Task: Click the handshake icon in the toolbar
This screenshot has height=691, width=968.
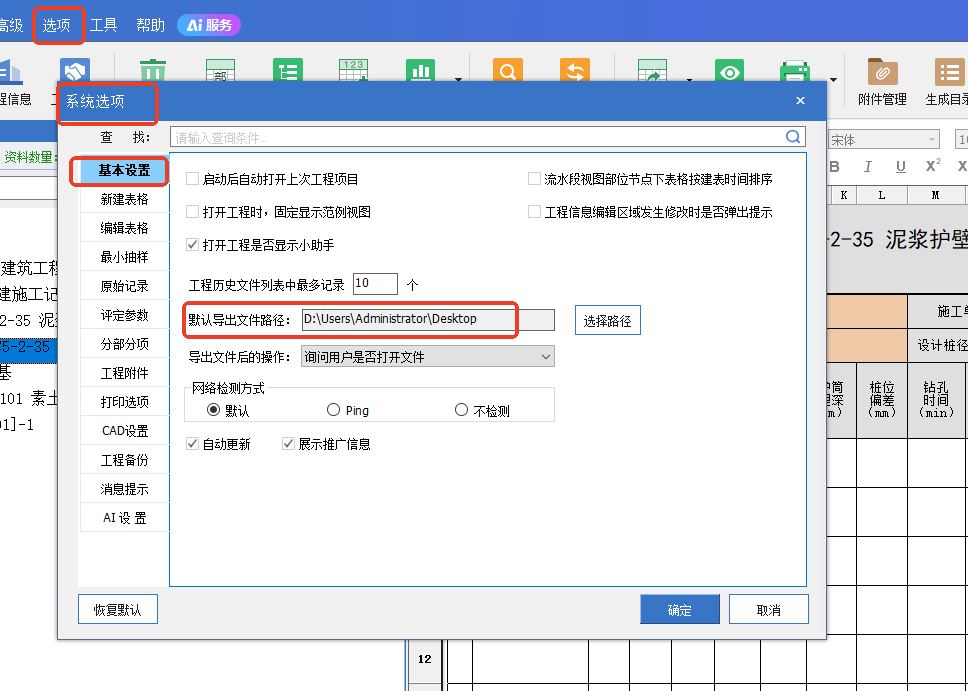Action: pos(75,70)
